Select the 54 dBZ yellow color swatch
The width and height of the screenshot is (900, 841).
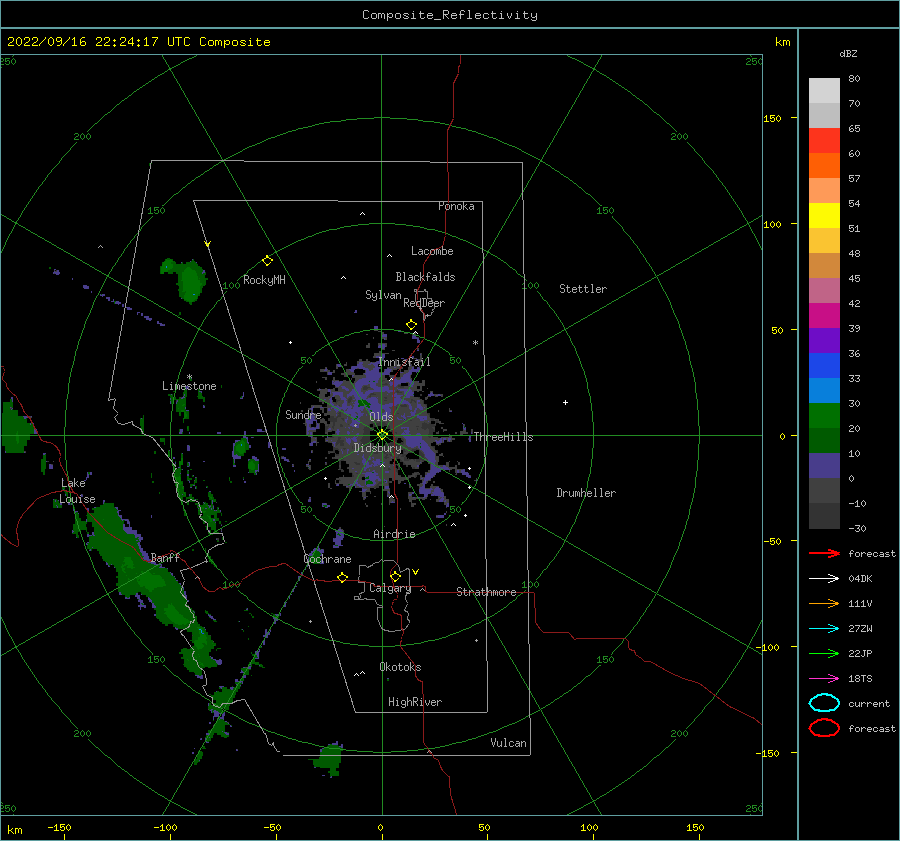(824, 215)
